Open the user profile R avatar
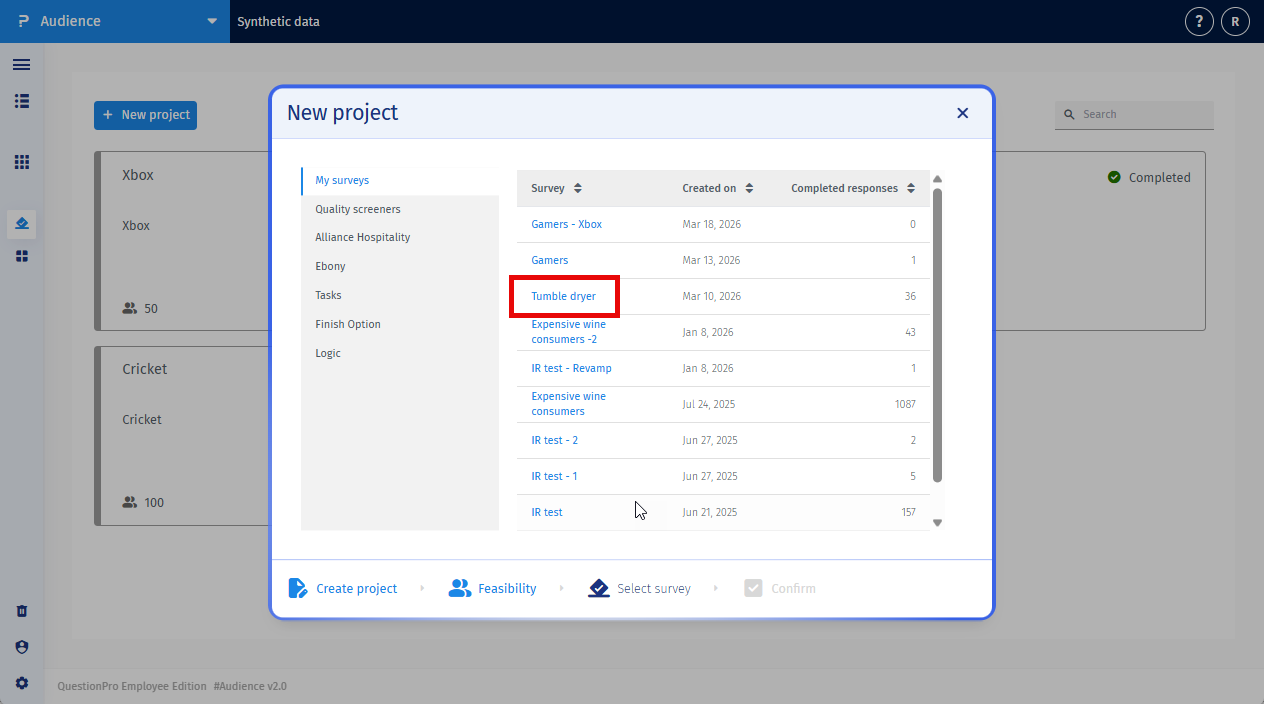The width and height of the screenshot is (1264, 704). tap(1235, 21)
